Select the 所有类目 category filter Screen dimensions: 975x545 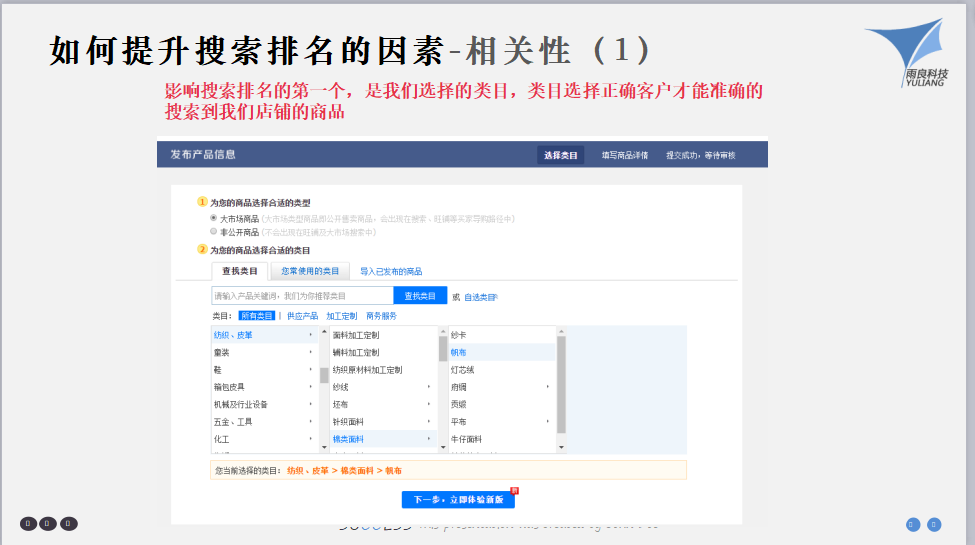click(257, 316)
